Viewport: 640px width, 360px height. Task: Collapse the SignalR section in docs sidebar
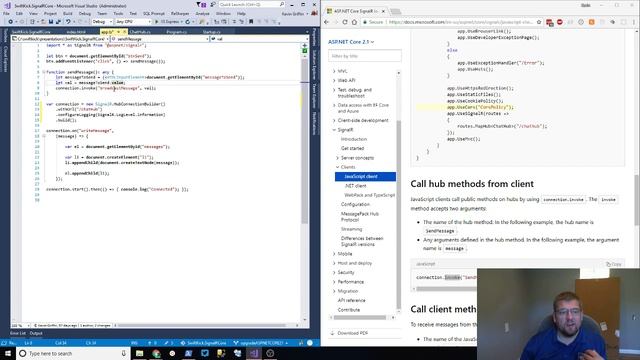tap(334, 130)
